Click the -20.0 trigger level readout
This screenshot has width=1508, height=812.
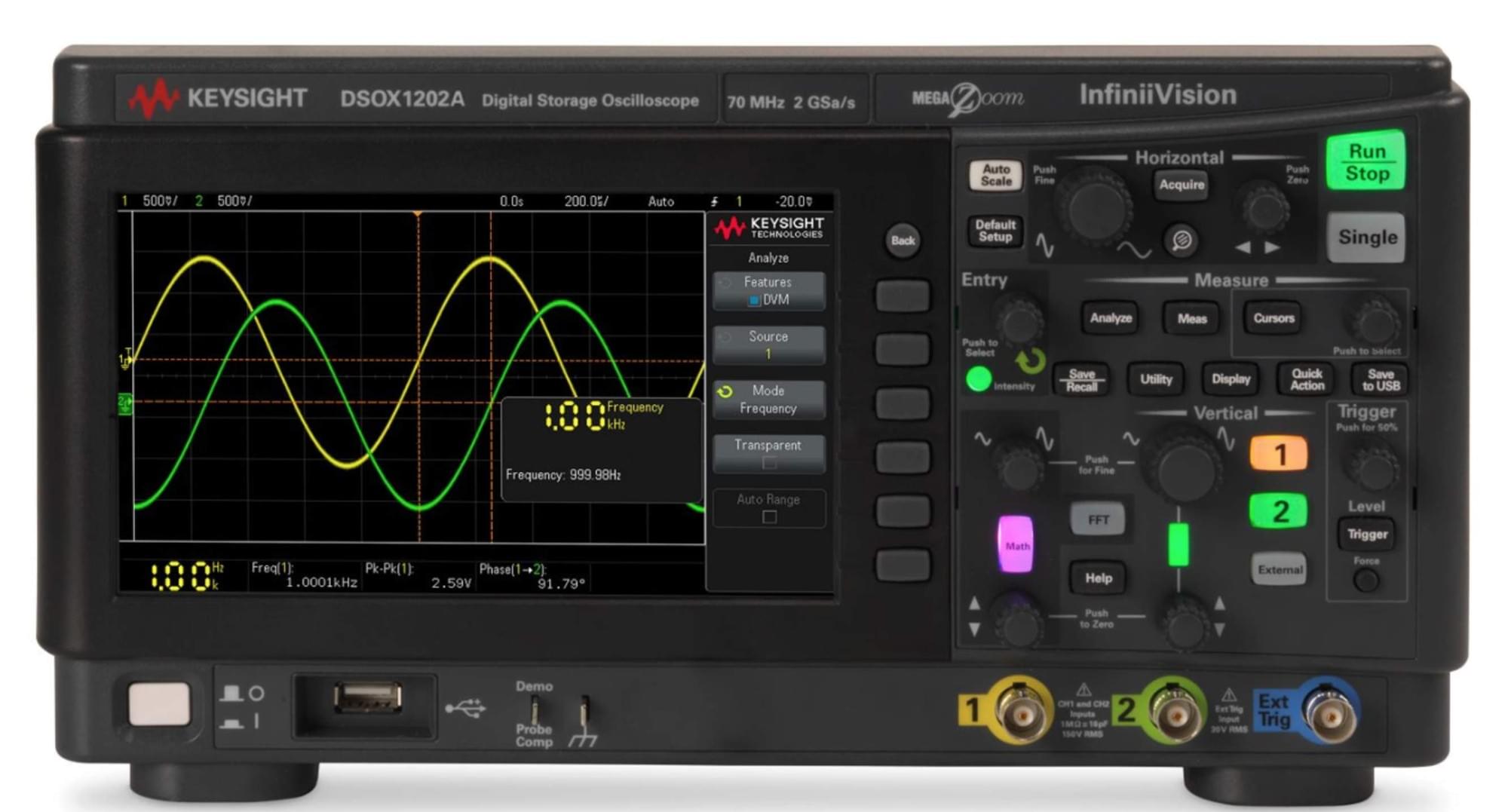pos(794,201)
